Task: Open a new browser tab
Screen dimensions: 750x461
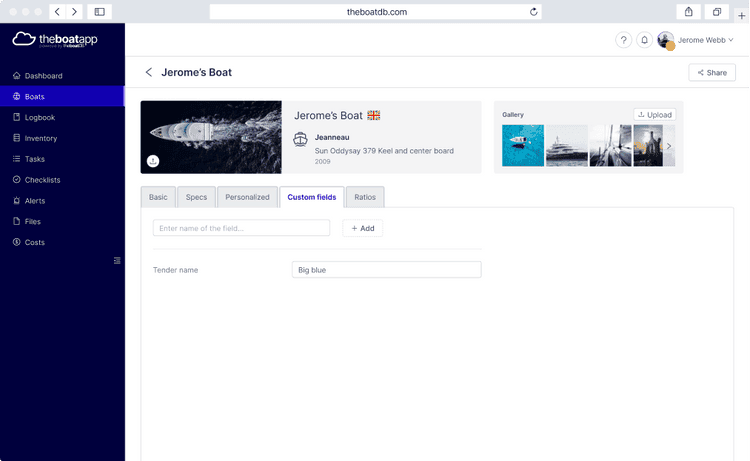Action: [x=741, y=16]
